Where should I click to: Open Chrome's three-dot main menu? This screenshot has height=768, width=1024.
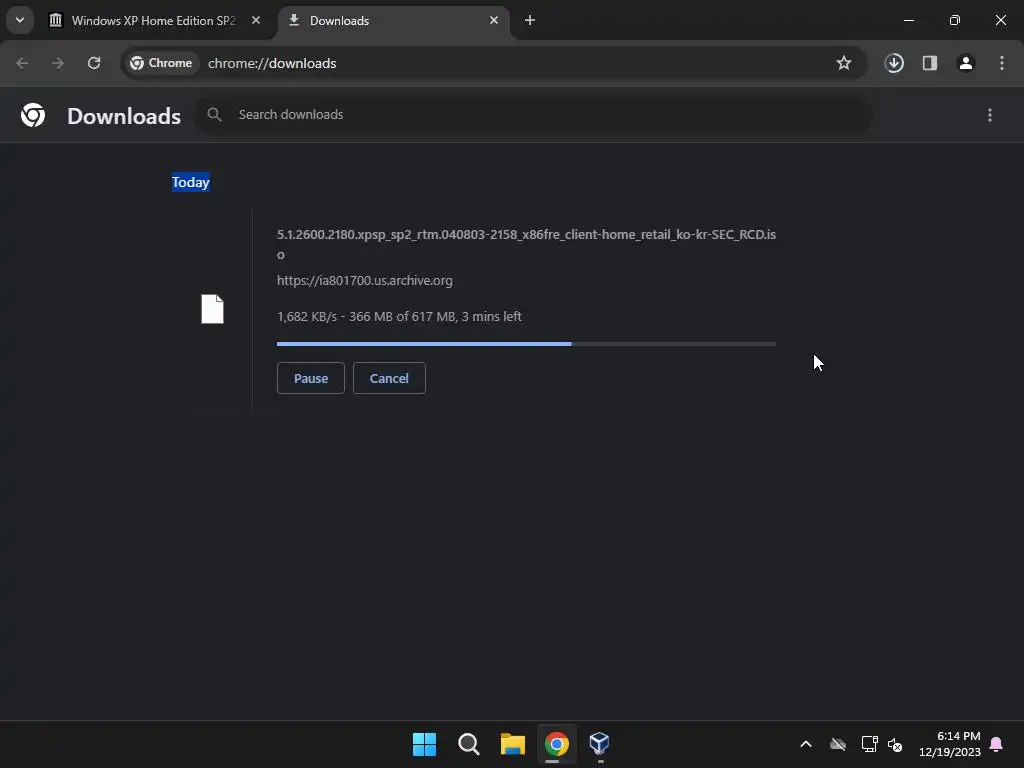pyautogui.click(x=1002, y=63)
